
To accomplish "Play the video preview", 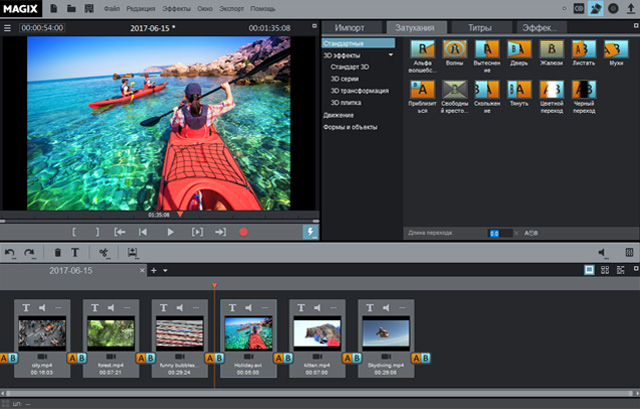I will tap(170, 232).
